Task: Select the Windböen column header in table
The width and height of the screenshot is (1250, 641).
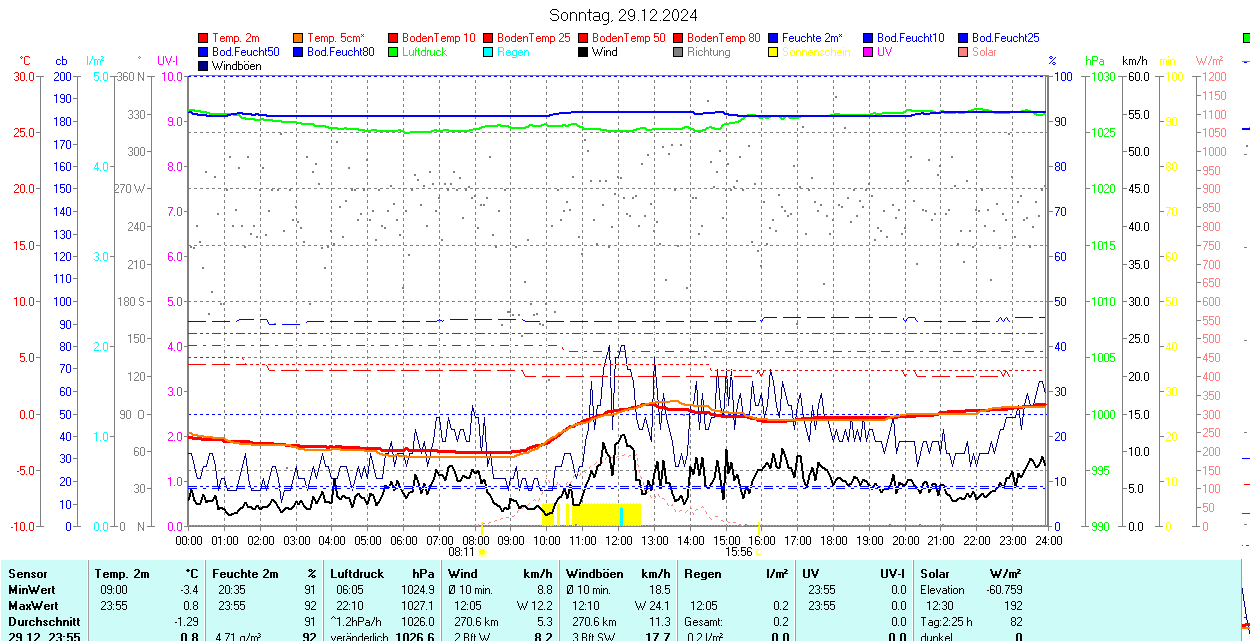Action: [595, 574]
